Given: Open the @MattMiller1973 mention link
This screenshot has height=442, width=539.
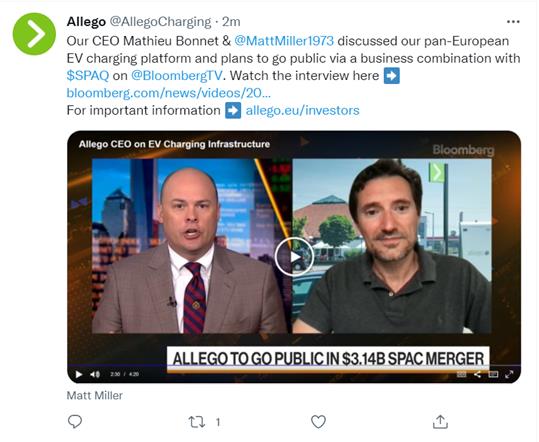Looking at the screenshot, I should 284,41.
